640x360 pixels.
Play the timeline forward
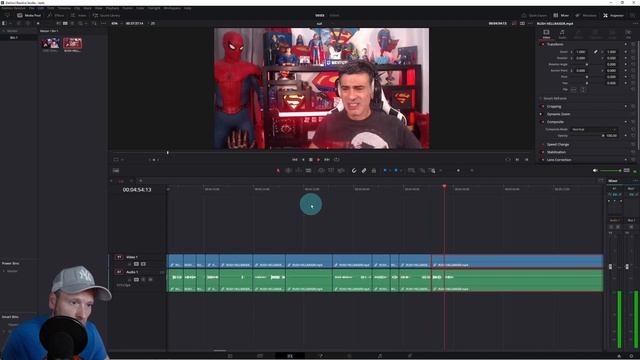pos(319,160)
